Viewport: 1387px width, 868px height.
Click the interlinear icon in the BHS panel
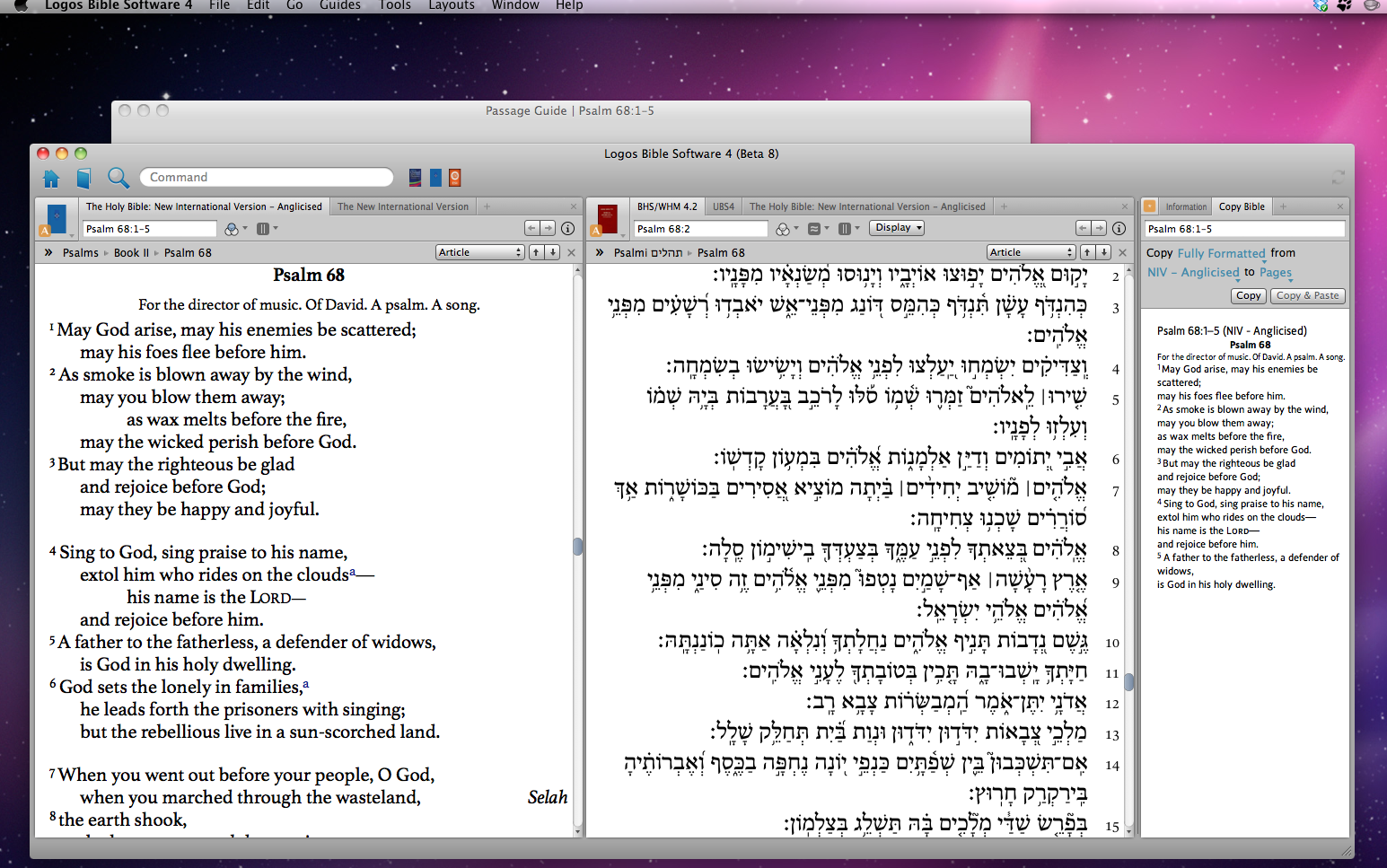point(817,229)
